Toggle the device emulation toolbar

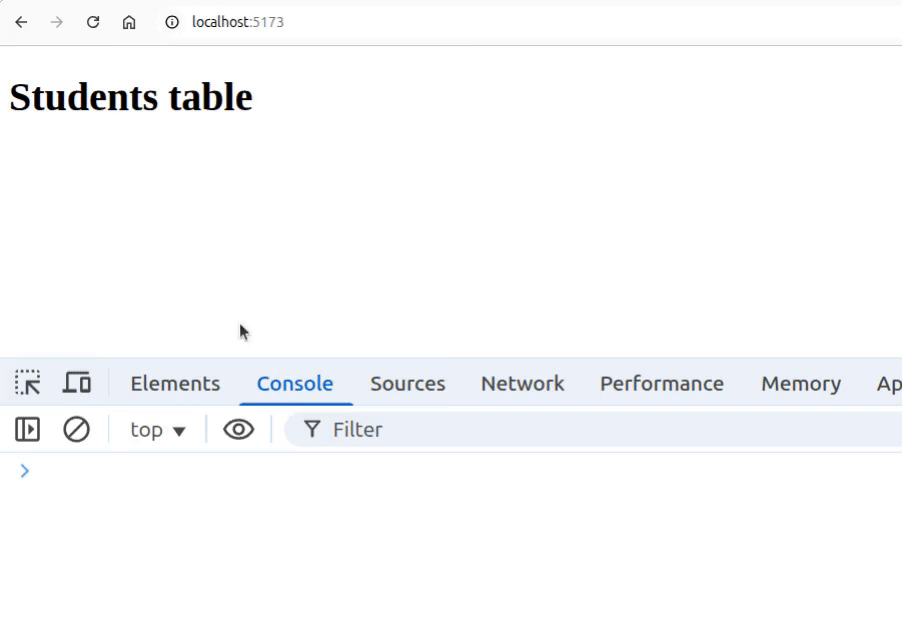click(78, 383)
